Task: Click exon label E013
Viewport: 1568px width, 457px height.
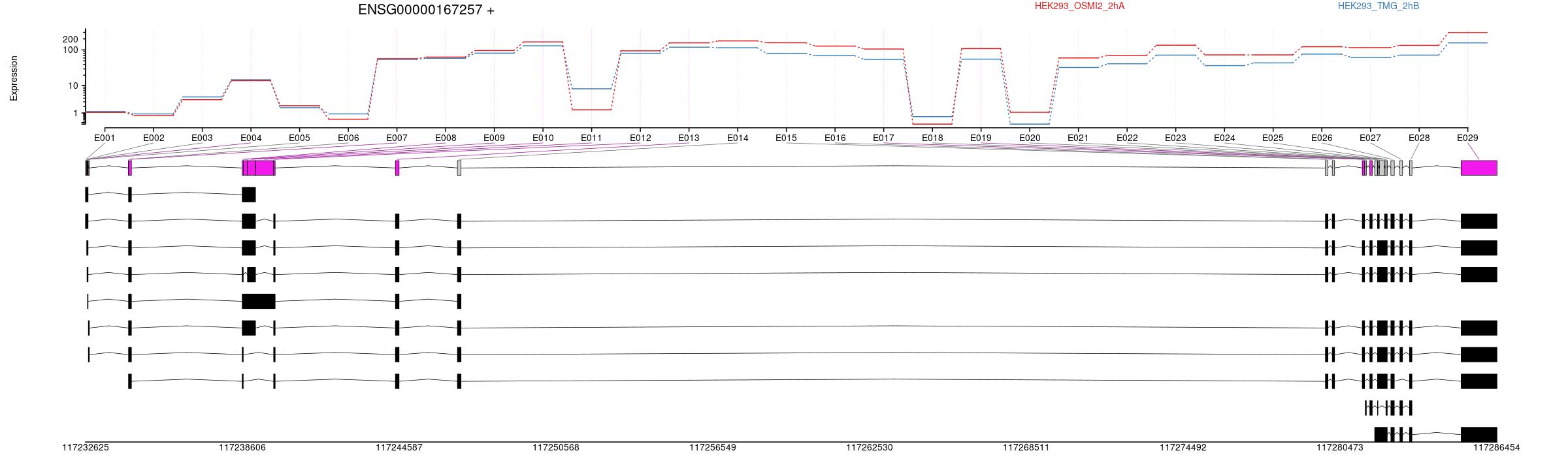Action: (689, 138)
